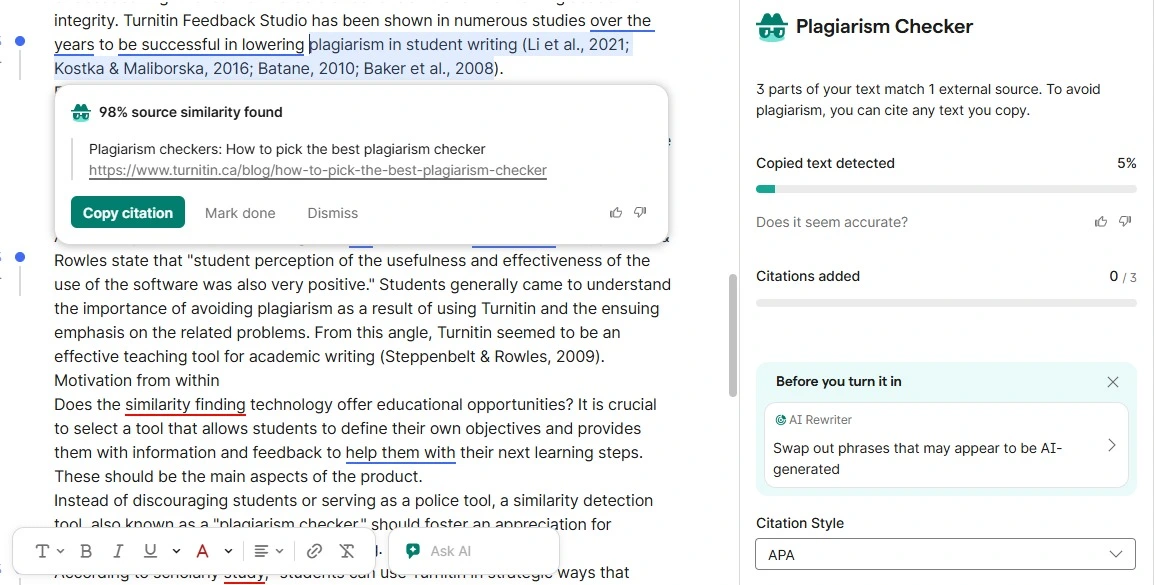Click the 'Does it seem accurate?' text
The image size is (1154, 585).
tap(832, 222)
